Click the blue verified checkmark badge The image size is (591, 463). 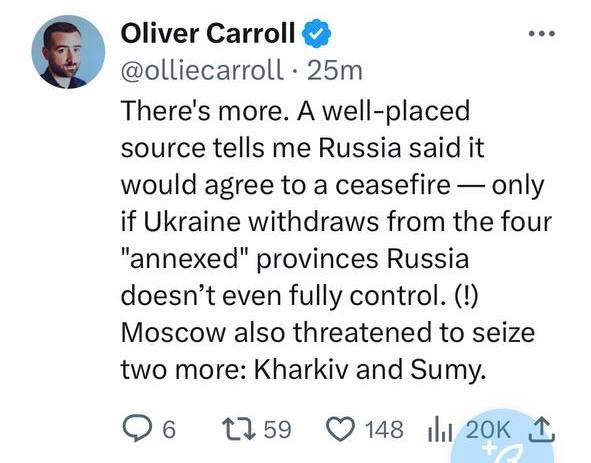coord(316,34)
